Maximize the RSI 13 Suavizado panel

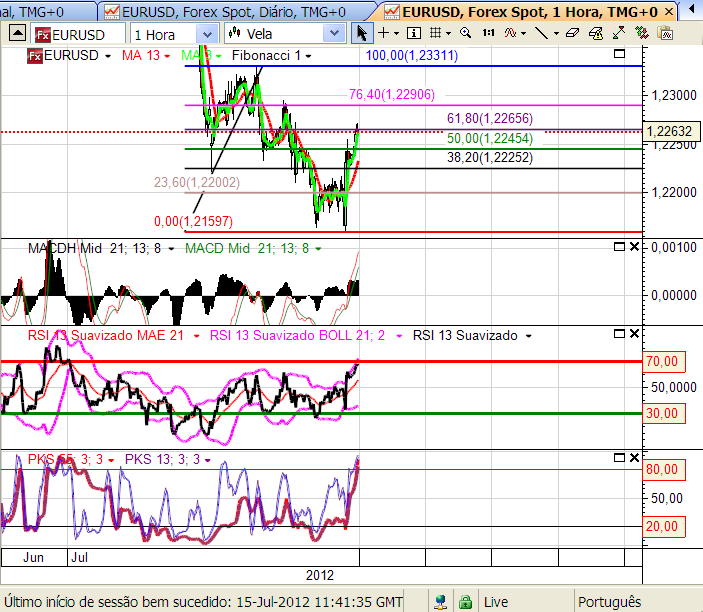pos(618,334)
